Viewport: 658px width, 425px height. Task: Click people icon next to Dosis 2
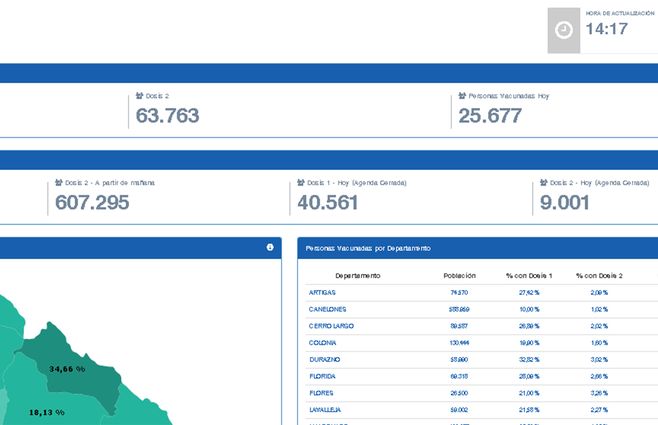(139, 96)
